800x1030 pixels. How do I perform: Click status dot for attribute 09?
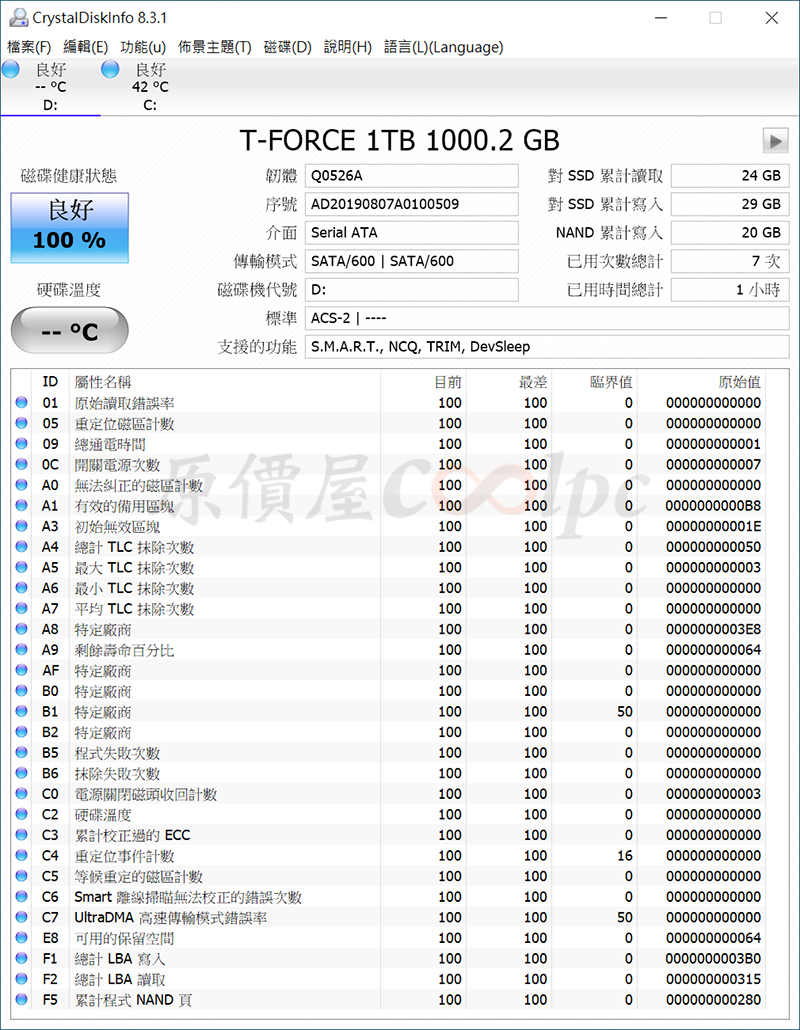point(22,444)
